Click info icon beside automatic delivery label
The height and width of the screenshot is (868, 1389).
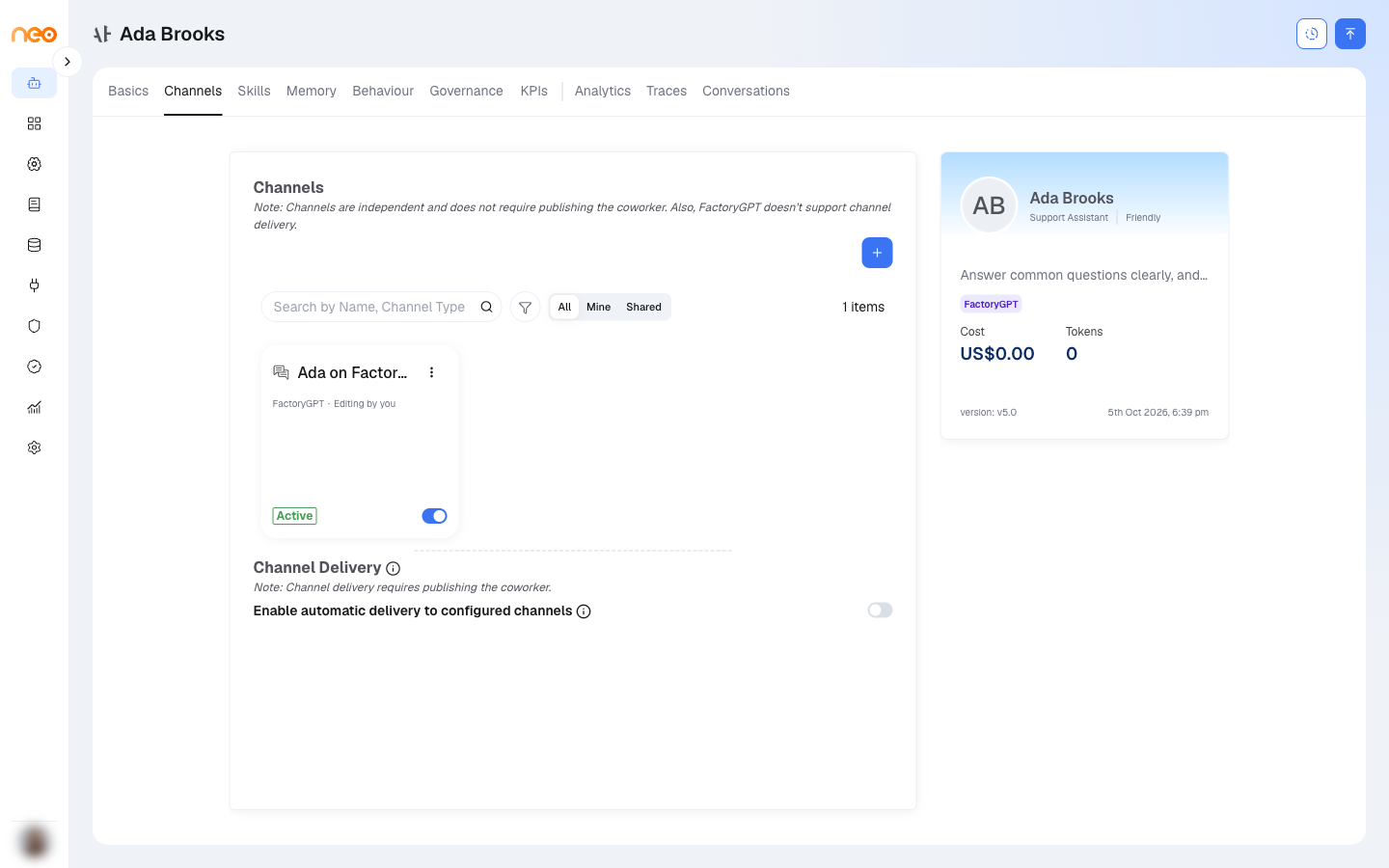coord(584,611)
